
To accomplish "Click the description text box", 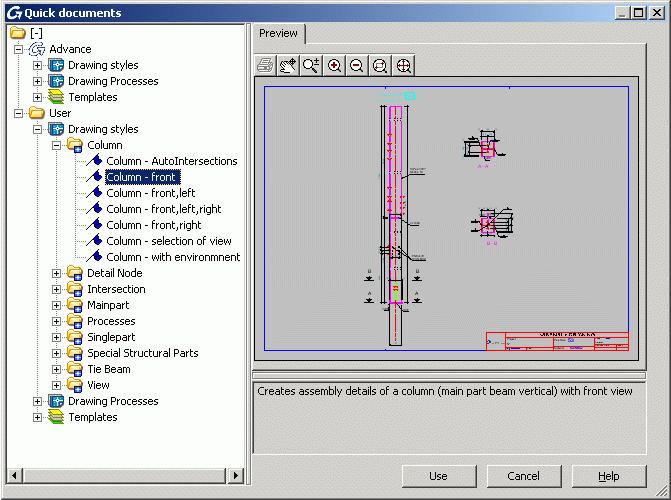I will click(449, 418).
